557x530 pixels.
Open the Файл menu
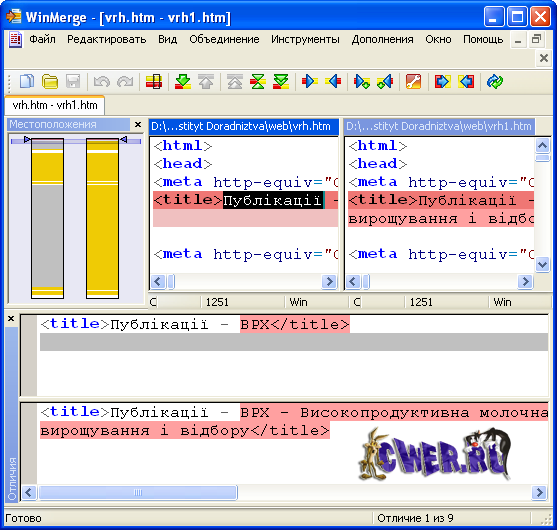(42, 39)
